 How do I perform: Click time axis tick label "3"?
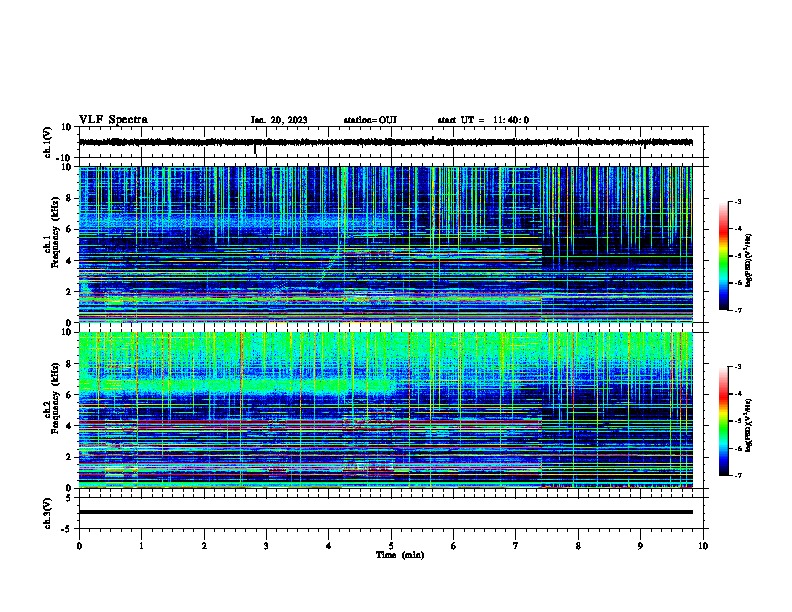pos(266,546)
